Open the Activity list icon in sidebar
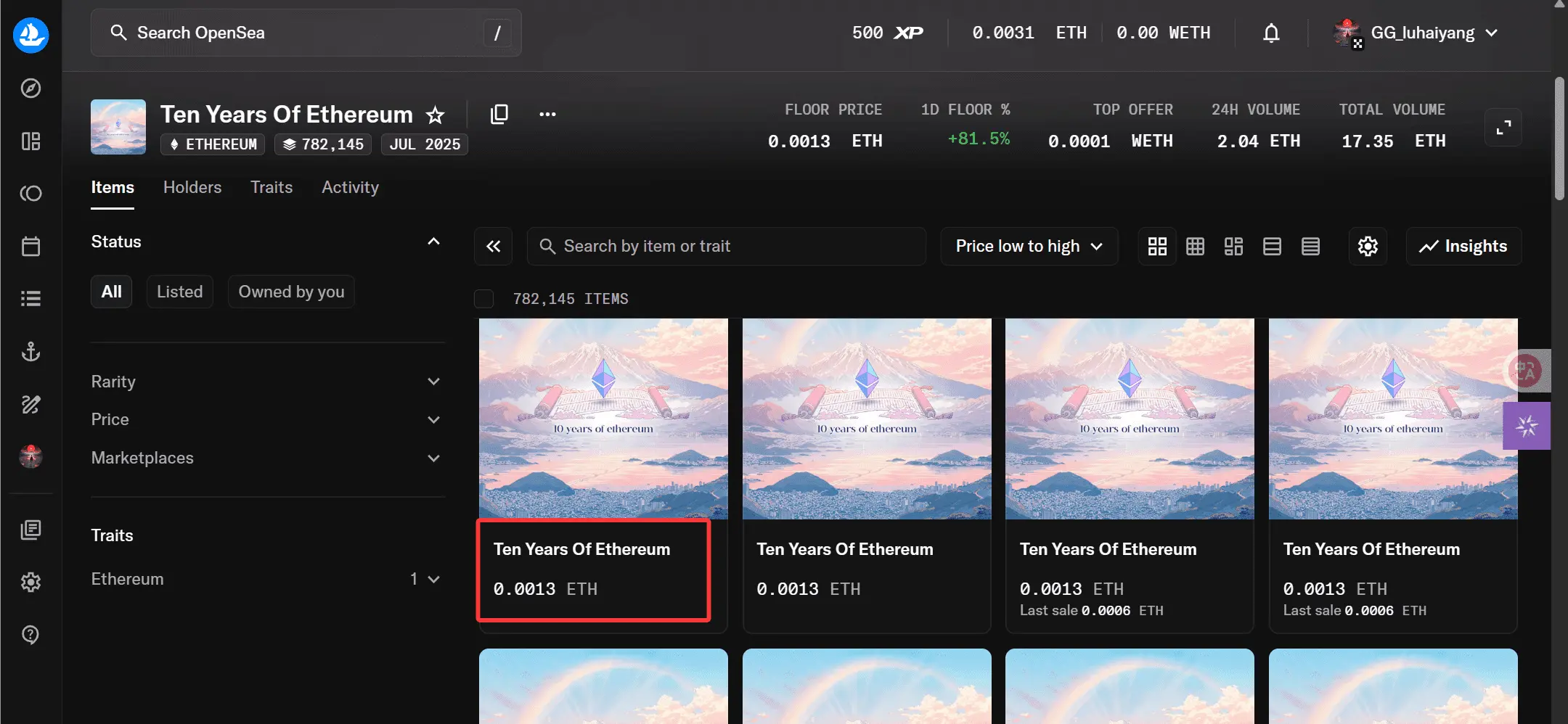Image resolution: width=1568 pixels, height=724 pixels. coord(30,298)
